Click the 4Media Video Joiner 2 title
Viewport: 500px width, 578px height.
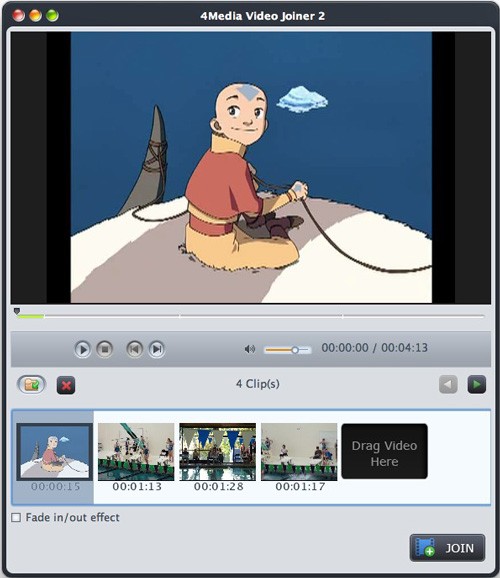pyautogui.click(x=263, y=16)
